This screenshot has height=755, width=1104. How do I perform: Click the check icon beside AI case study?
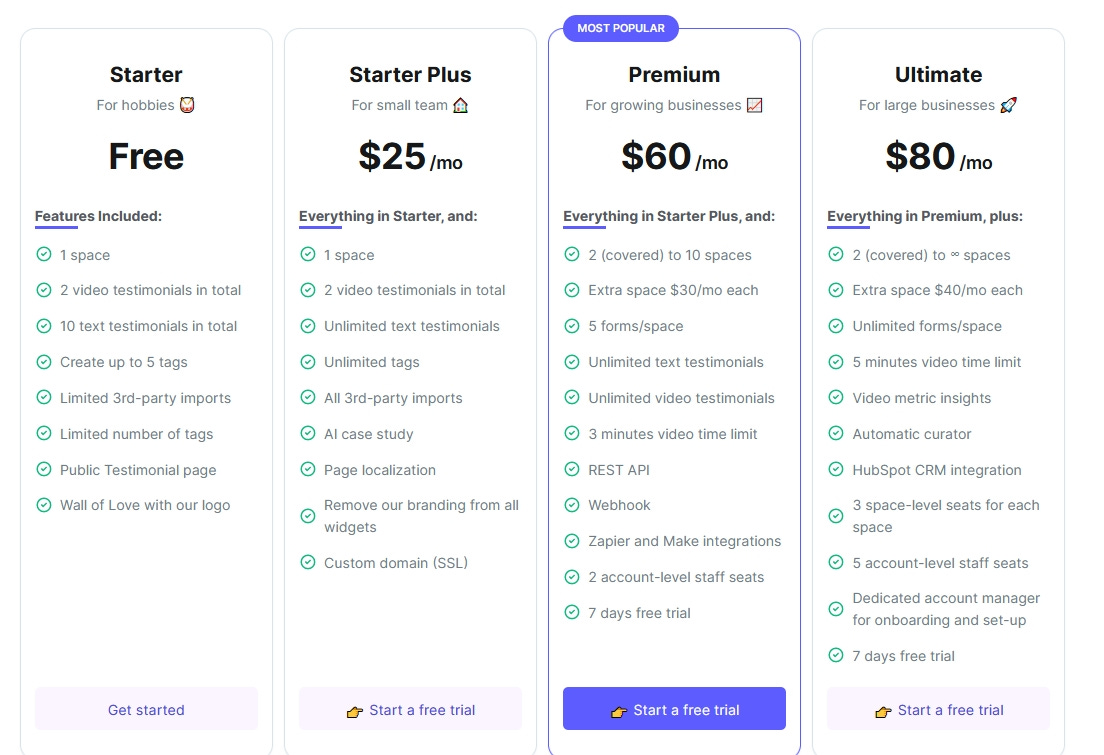pyautogui.click(x=308, y=433)
